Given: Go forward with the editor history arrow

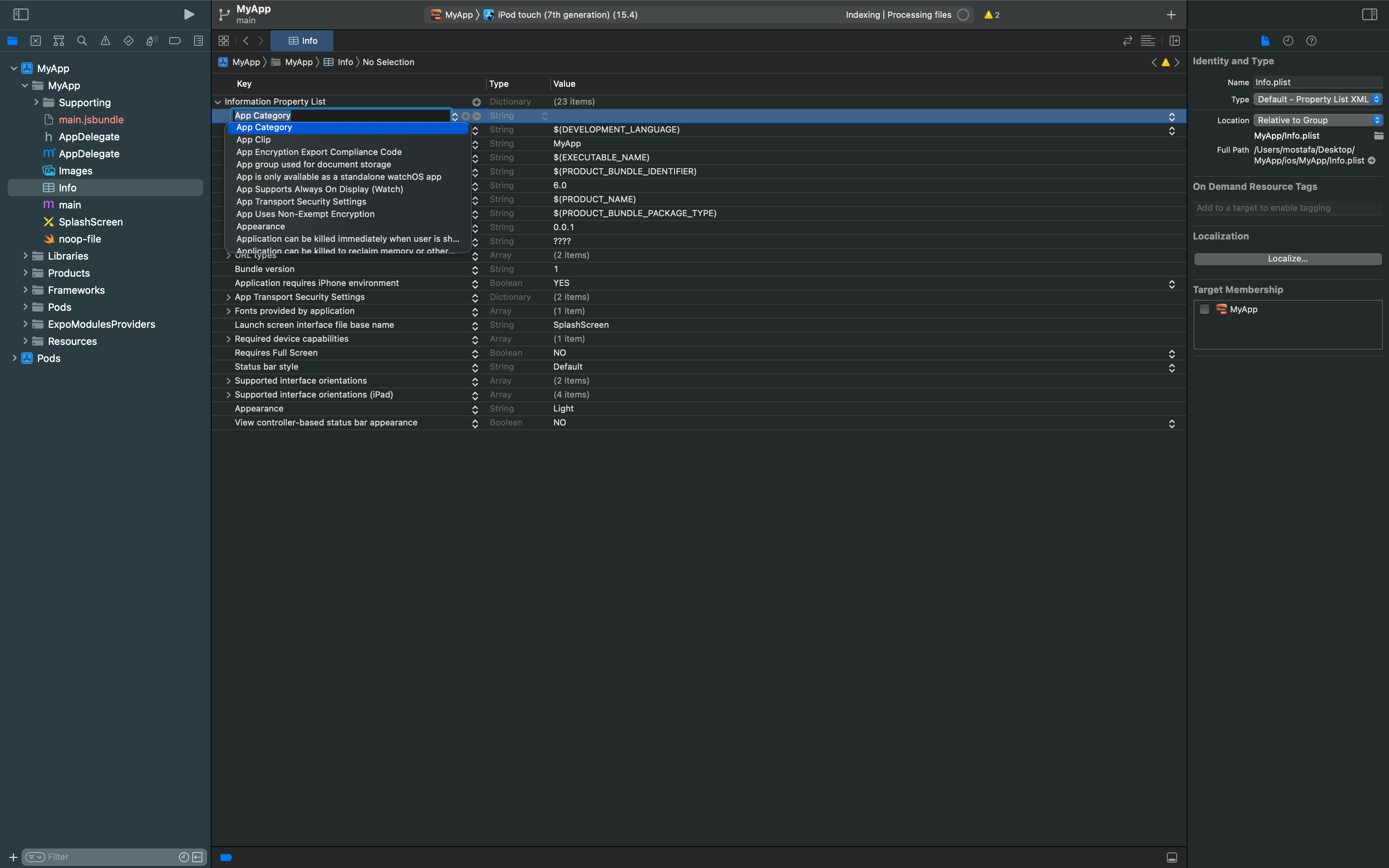Looking at the screenshot, I should 260,41.
